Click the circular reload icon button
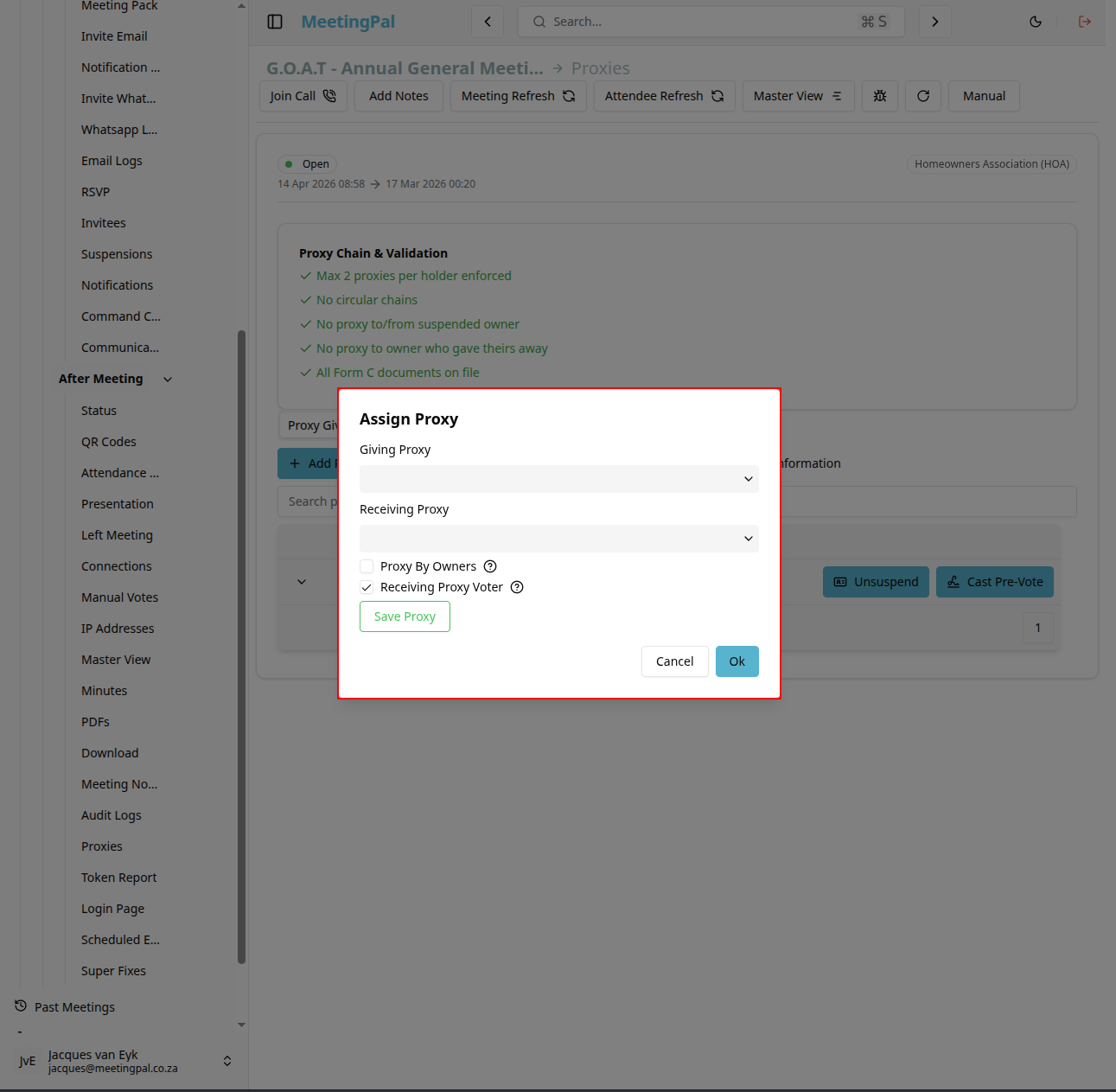This screenshot has height=1092, width=1116. tap(923, 96)
